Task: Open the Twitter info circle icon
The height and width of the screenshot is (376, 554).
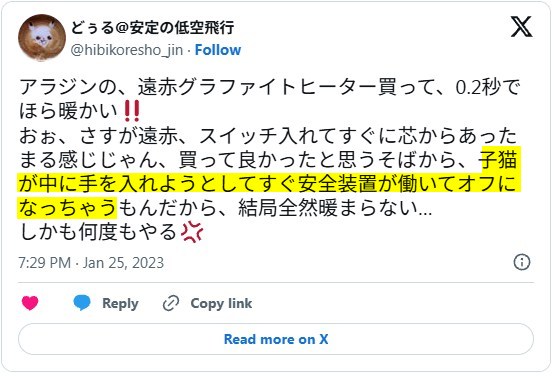Action: click(522, 262)
